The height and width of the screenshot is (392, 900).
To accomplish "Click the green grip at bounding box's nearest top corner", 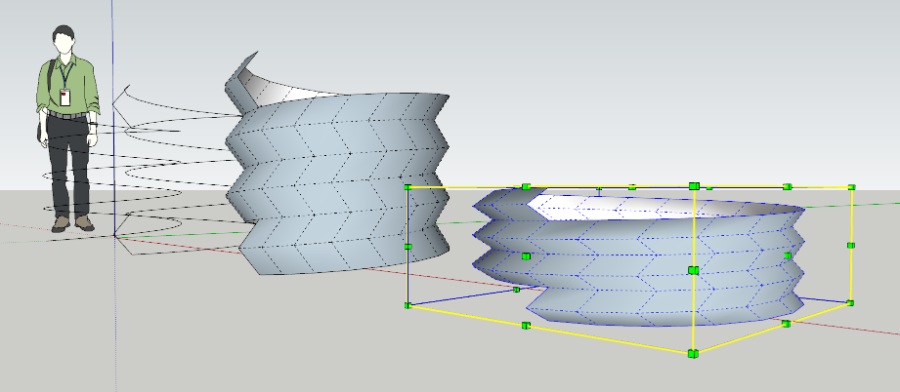I will tap(694, 186).
